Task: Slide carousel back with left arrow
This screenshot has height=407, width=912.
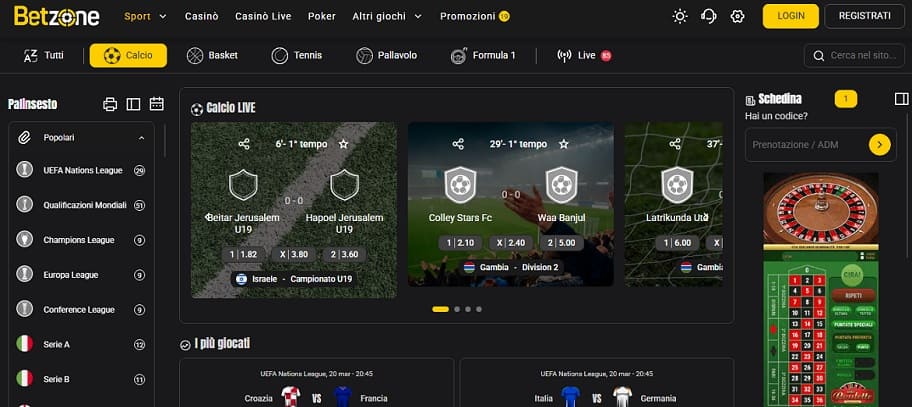Action: 208,217
